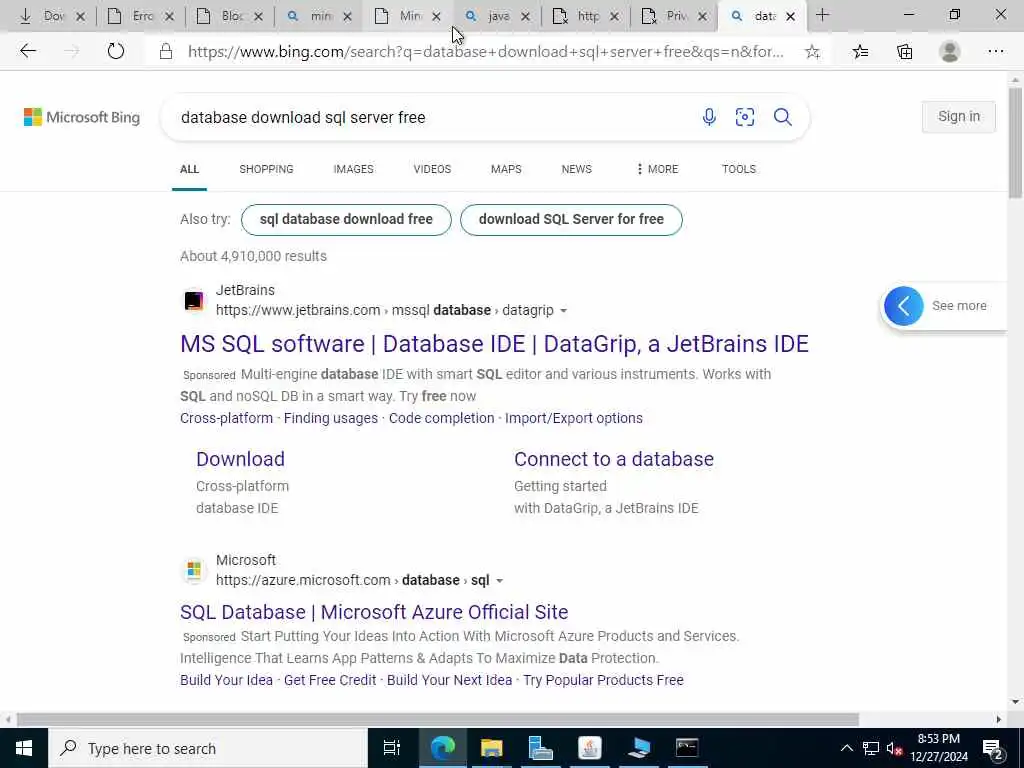Viewport: 1024px width, 768px height.
Task: Open the Edge settings and more menu
Action: click(x=995, y=52)
